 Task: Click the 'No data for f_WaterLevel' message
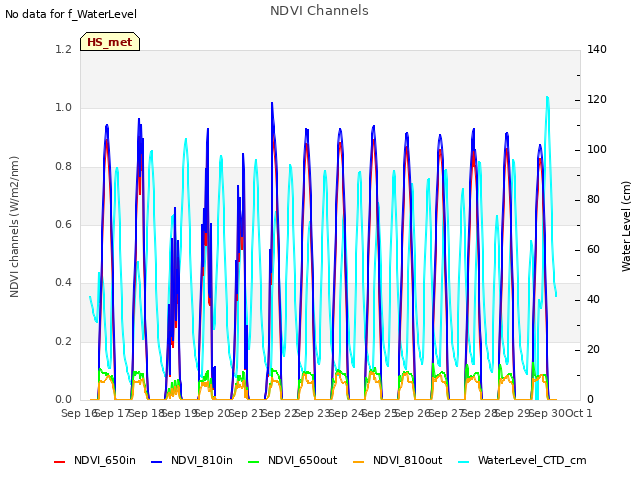[71, 14]
